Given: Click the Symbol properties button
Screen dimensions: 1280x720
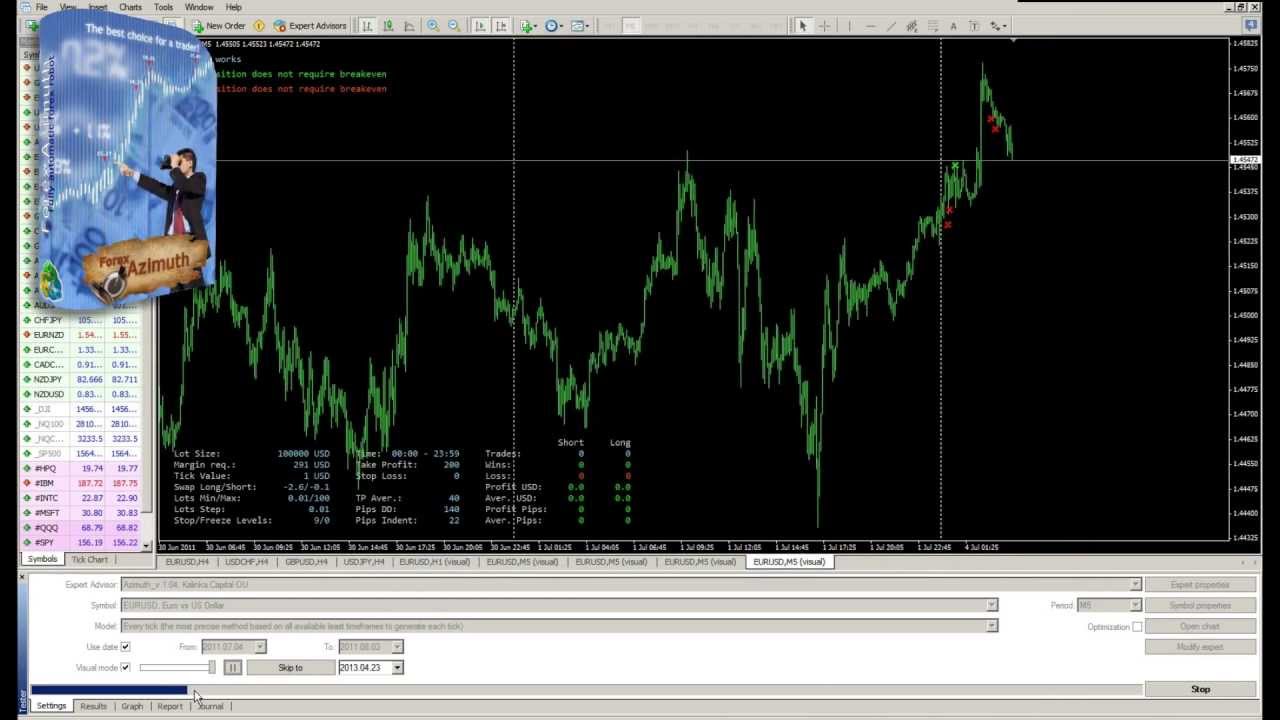Looking at the screenshot, I should click(1200, 605).
